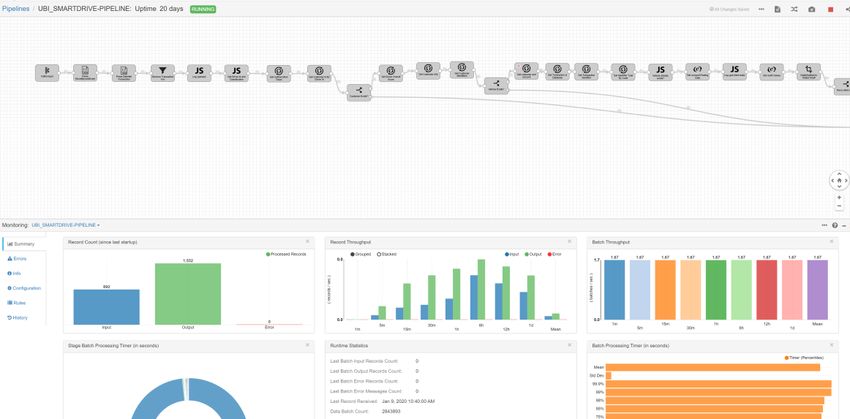This screenshot has height=419, width=850.
Task: Open the History tab
Action: click(17, 317)
